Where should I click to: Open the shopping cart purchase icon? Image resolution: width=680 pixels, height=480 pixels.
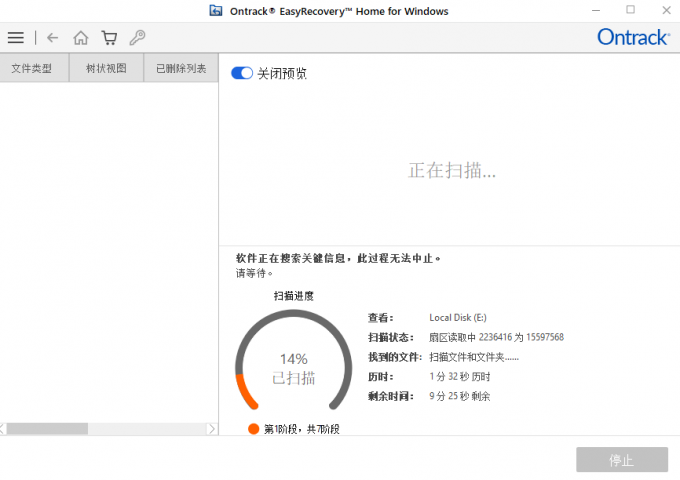tap(109, 38)
